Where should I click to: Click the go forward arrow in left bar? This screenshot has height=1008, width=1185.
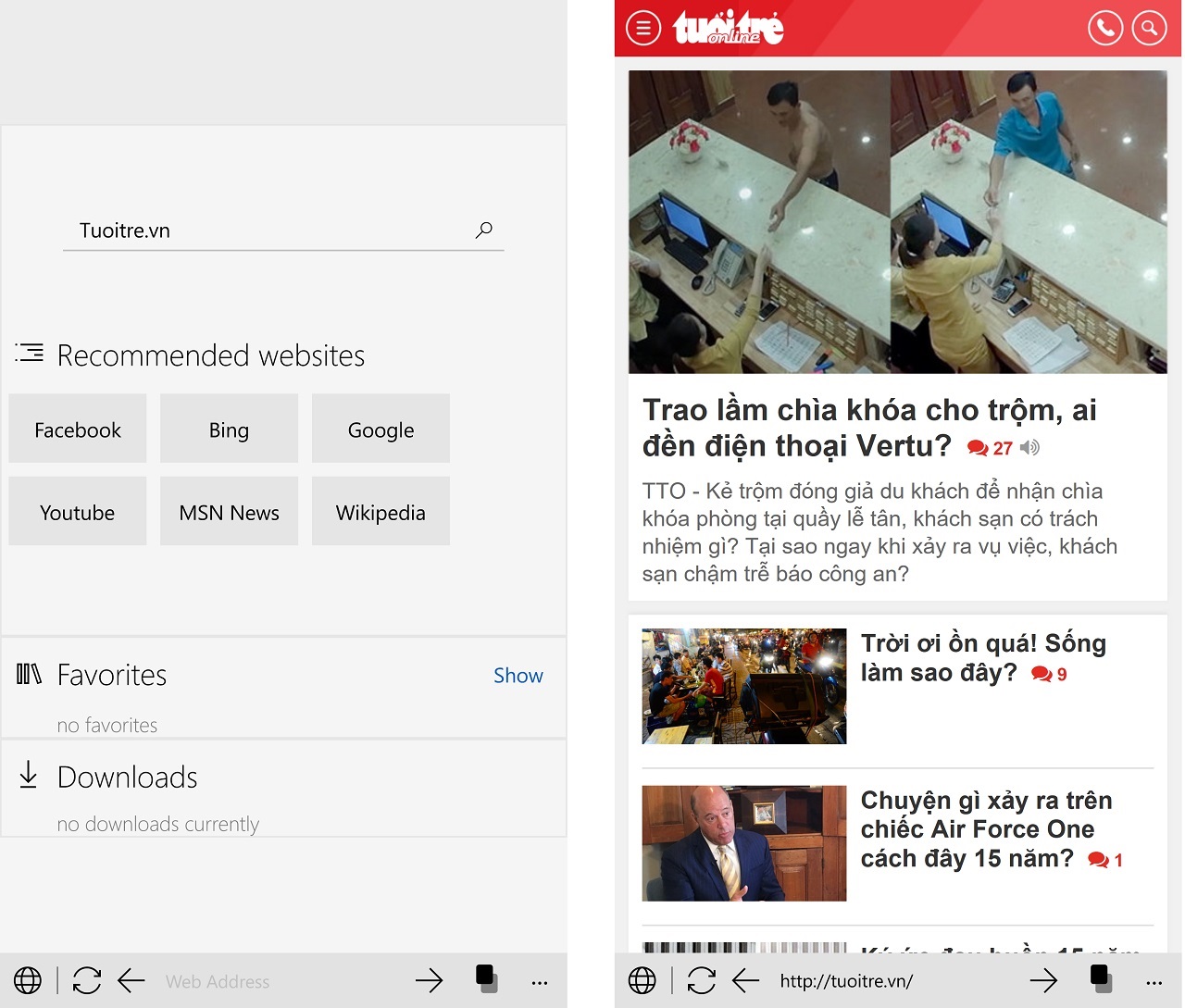click(x=429, y=980)
